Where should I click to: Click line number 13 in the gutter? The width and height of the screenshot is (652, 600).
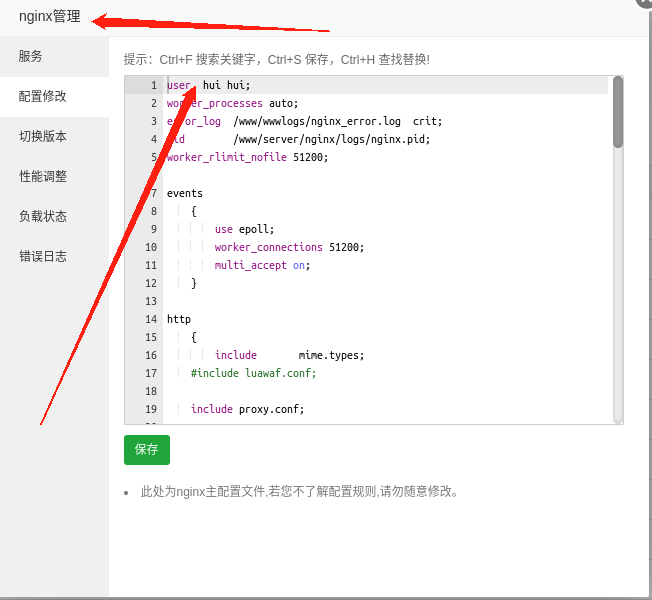pos(151,301)
